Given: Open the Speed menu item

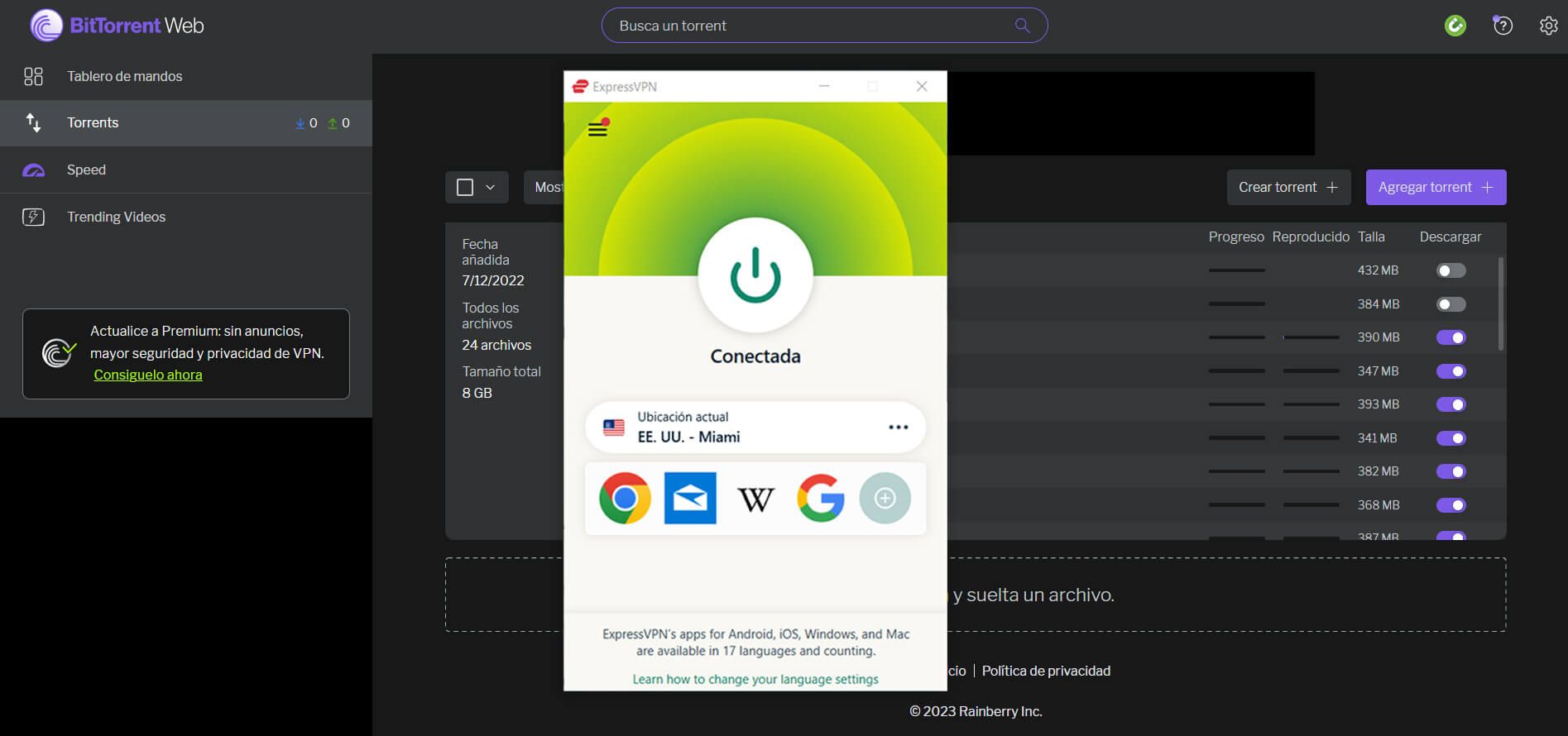Looking at the screenshot, I should (x=186, y=170).
